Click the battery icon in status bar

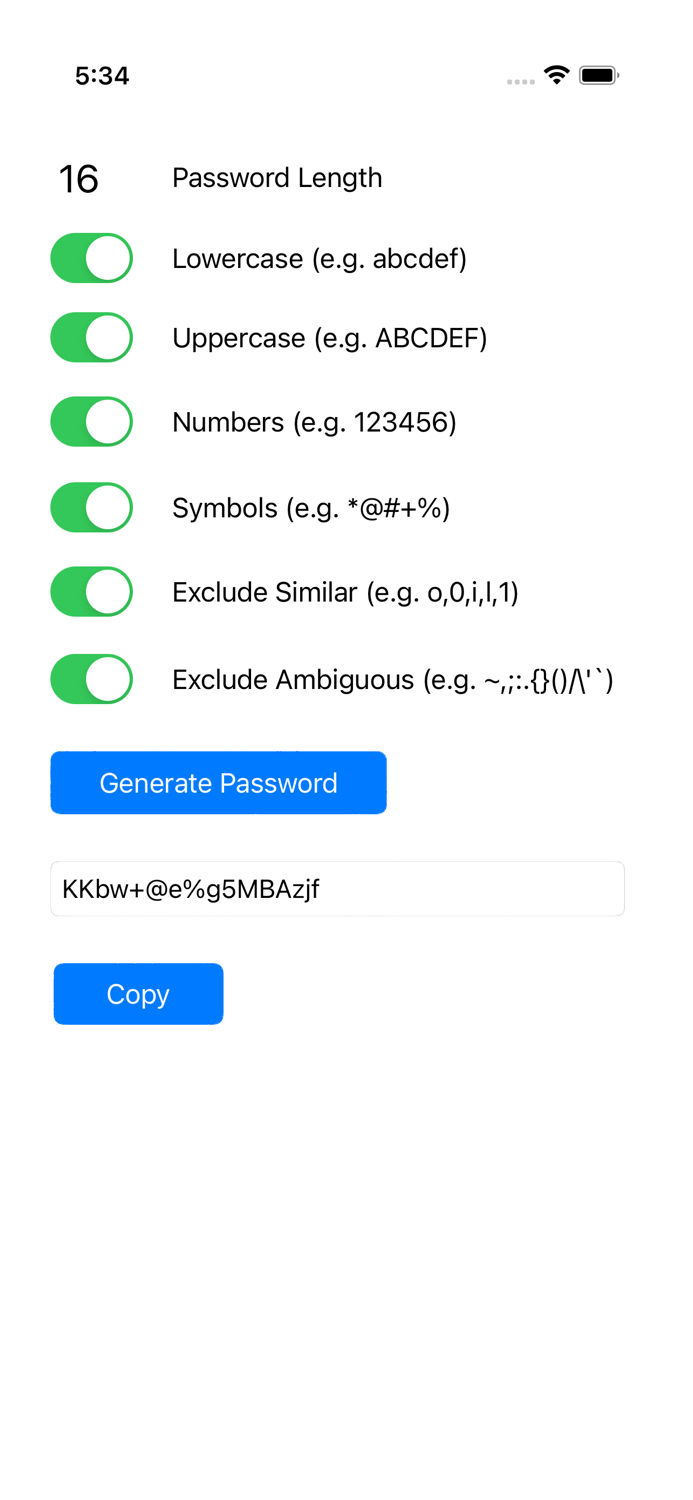pos(597,74)
